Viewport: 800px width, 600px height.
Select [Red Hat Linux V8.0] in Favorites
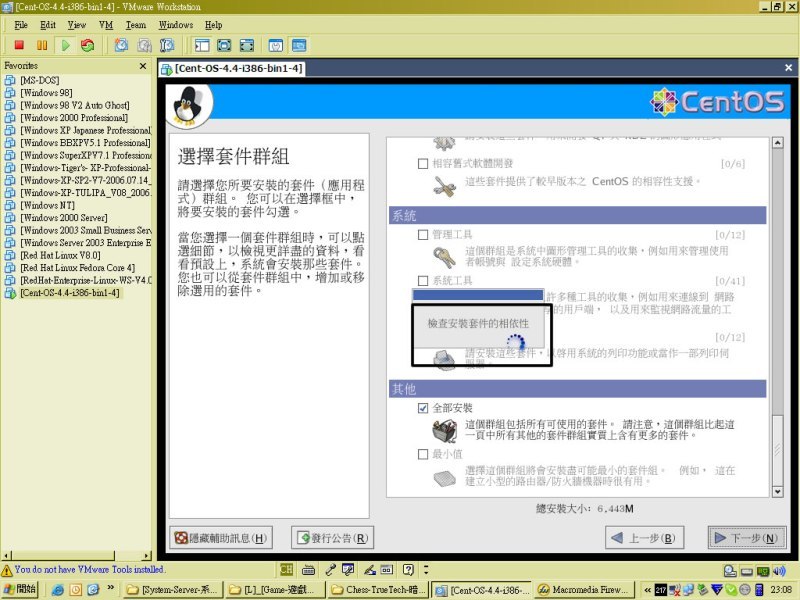(x=60, y=255)
